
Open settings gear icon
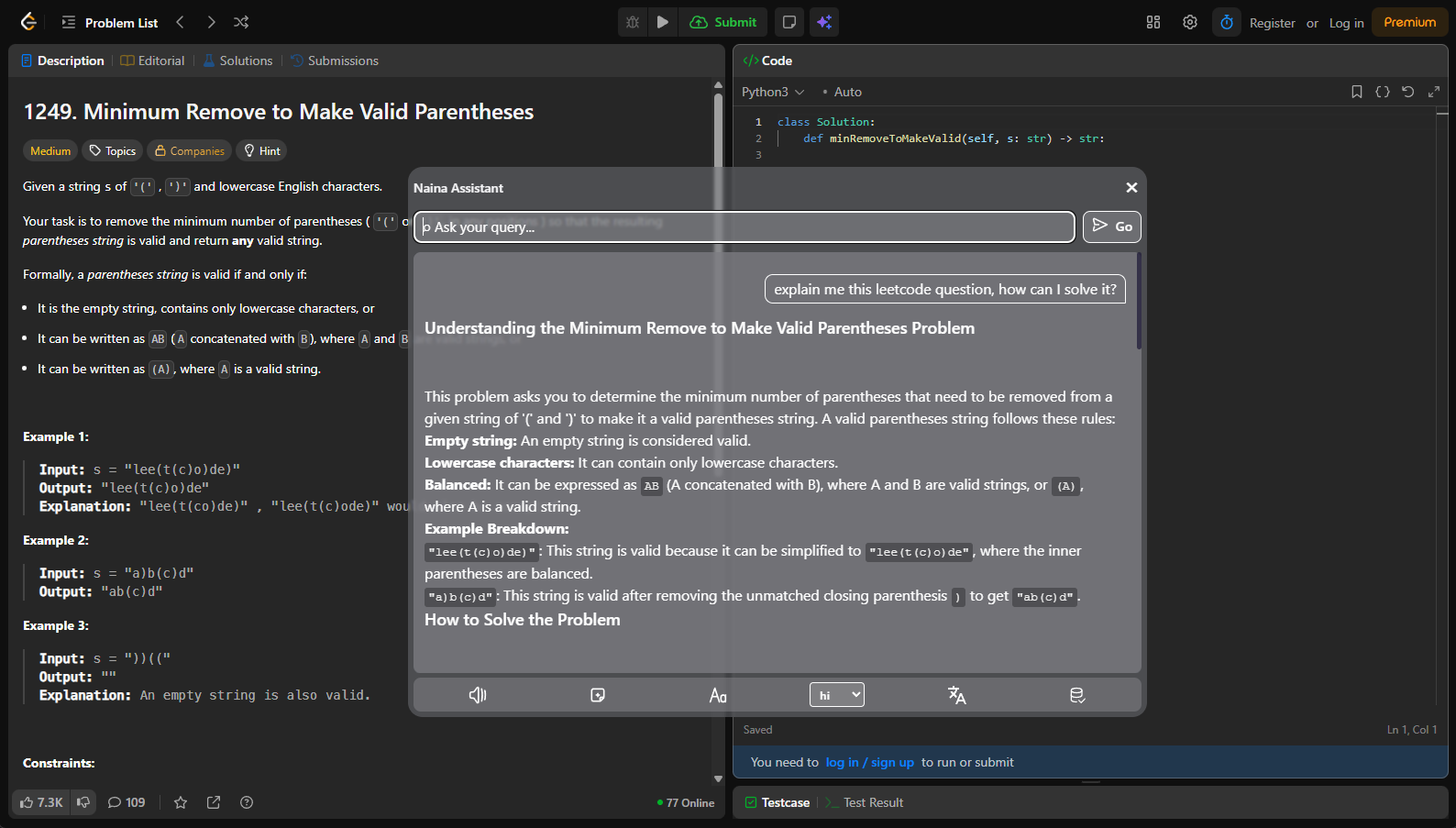[1190, 22]
